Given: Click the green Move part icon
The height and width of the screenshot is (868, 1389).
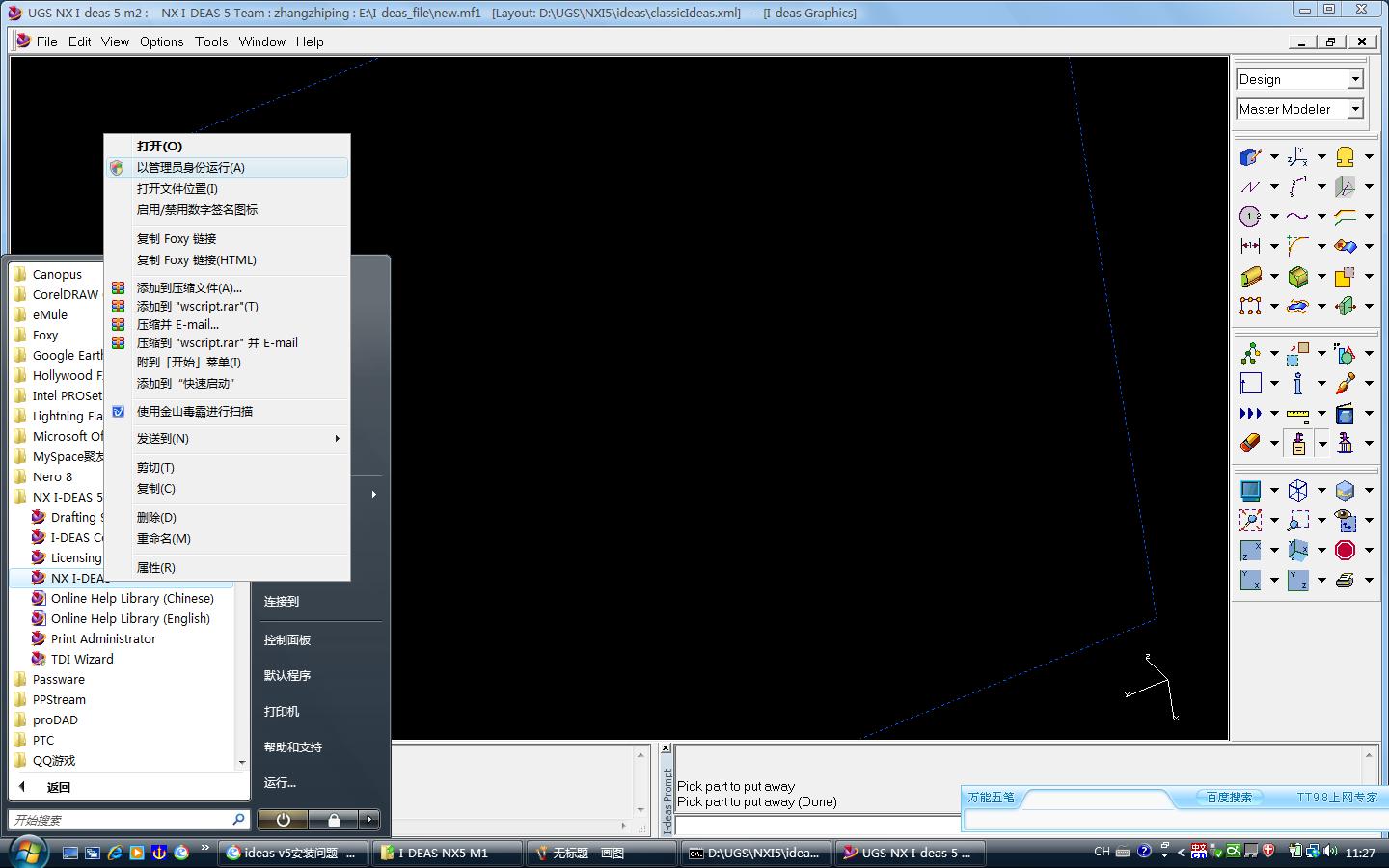Looking at the screenshot, I should coord(1346,307).
